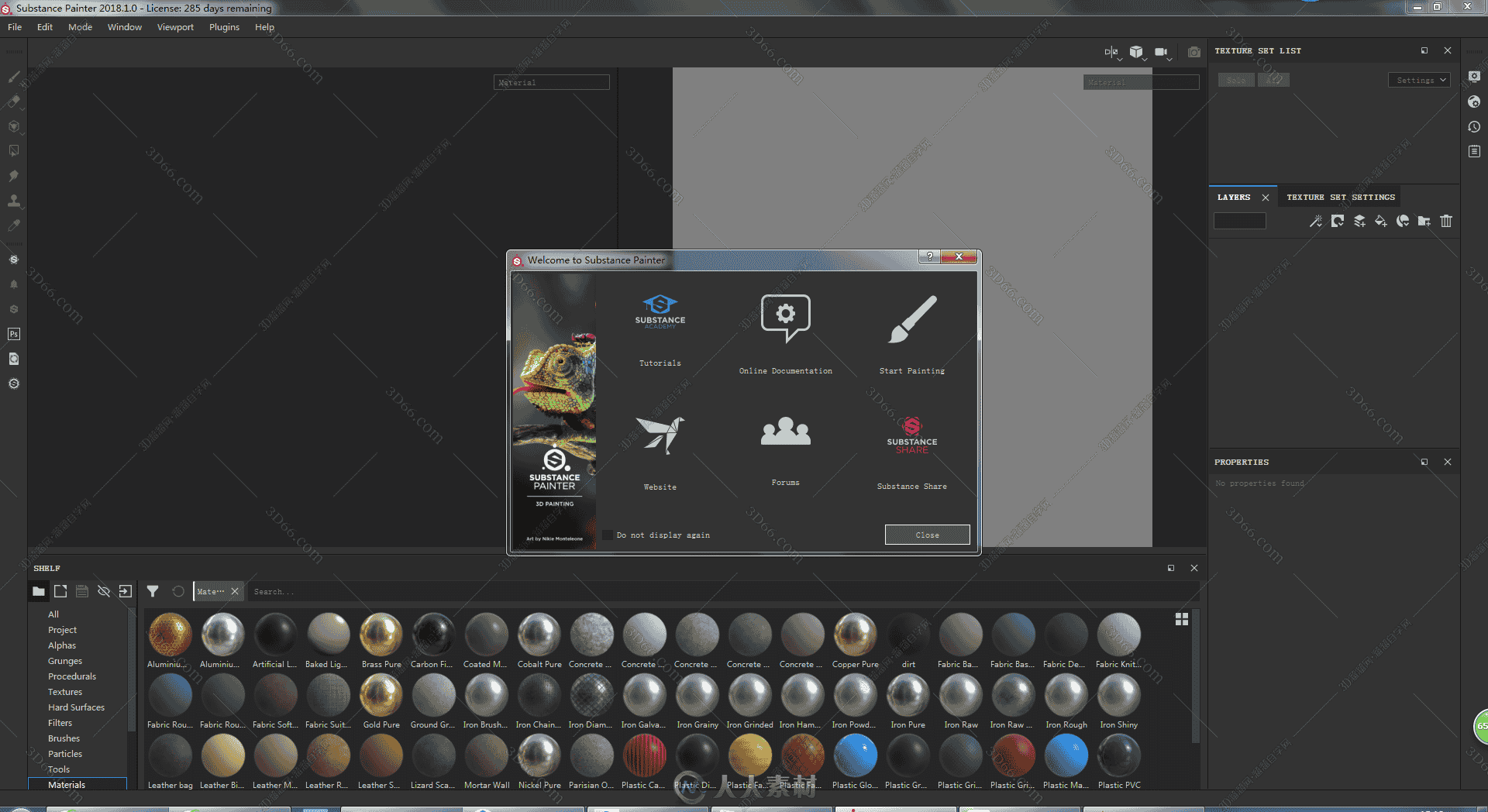Image resolution: width=1488 pixels, height=812 pixels.
Task: Click the shelf new window icon
Action: pyautogui.click(x=60, y=591)
